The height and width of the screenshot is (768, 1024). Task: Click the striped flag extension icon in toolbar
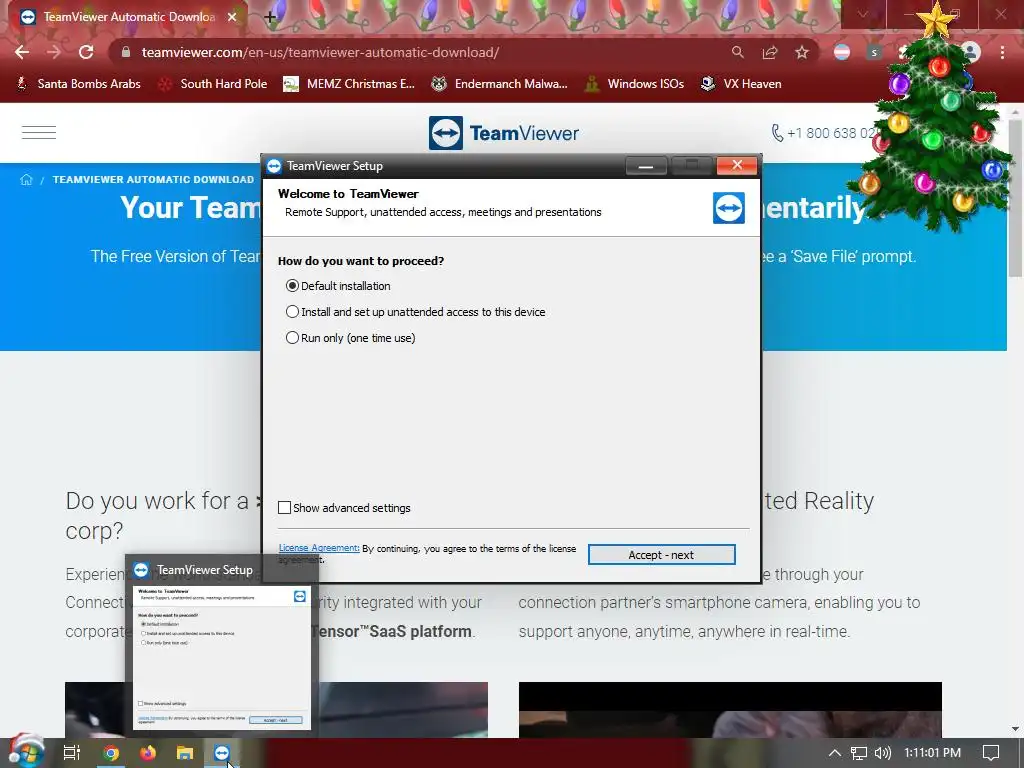[842, 52]
